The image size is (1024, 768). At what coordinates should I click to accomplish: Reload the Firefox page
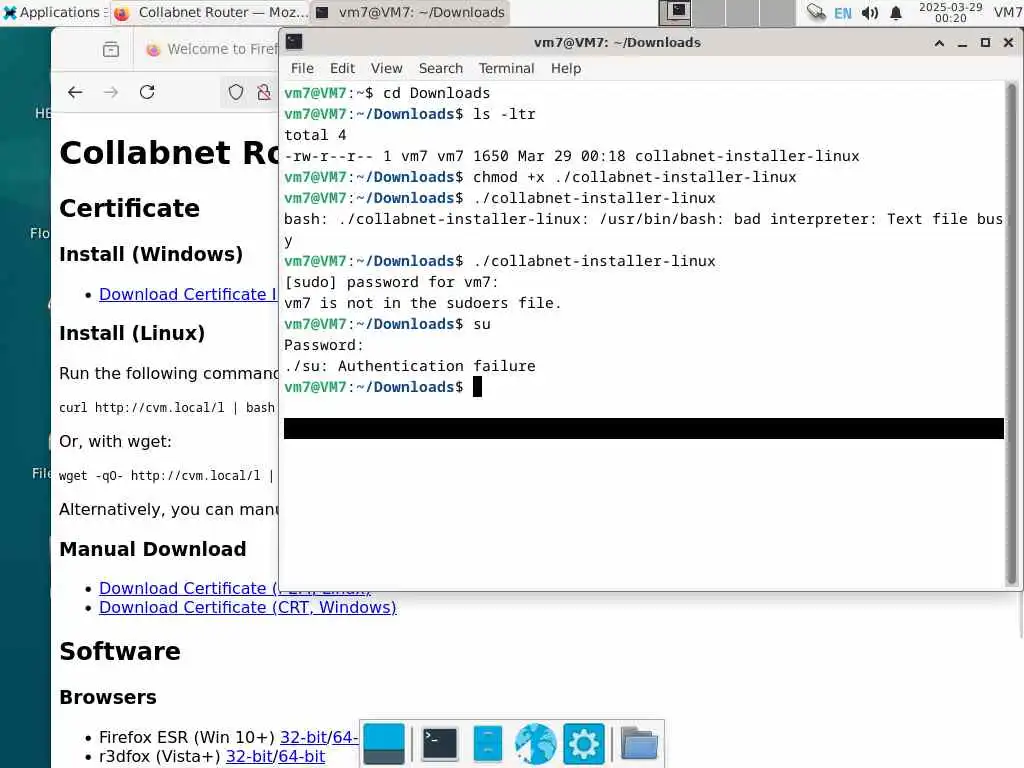pyautogui.click(x=147, y=92)
